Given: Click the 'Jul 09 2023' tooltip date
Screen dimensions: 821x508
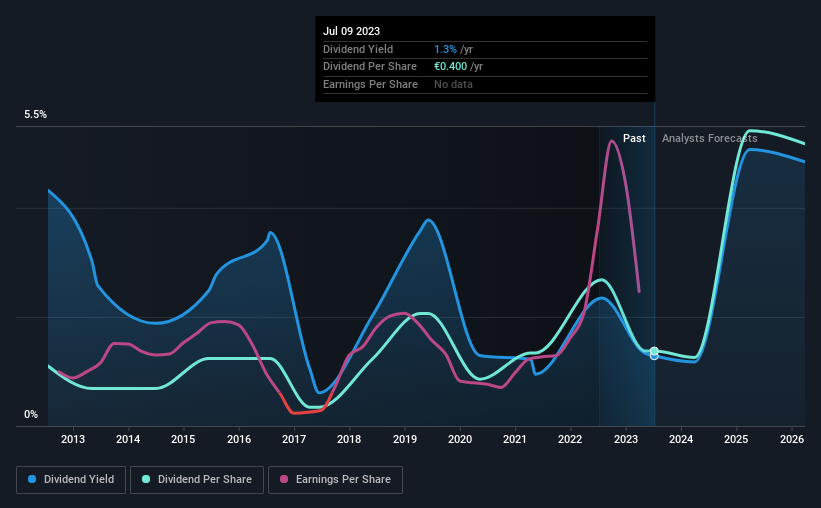Looking at the screenshot, I should (351, 31).
